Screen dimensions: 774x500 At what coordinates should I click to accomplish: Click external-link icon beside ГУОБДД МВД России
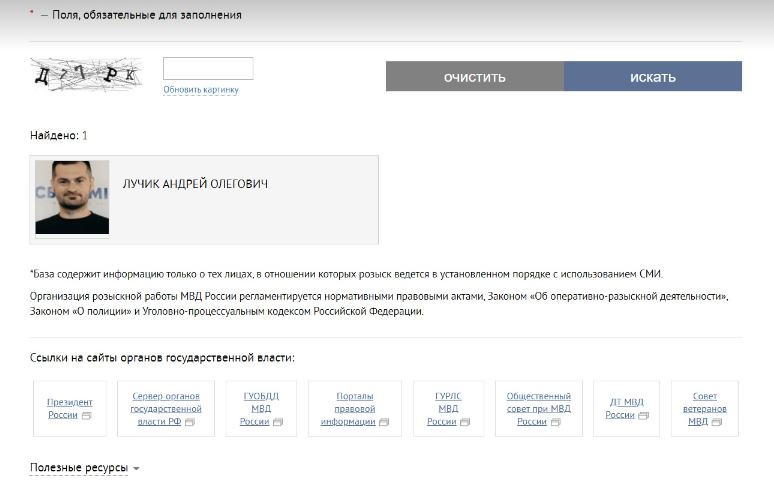pyautogui.click(x=278, y=422)
